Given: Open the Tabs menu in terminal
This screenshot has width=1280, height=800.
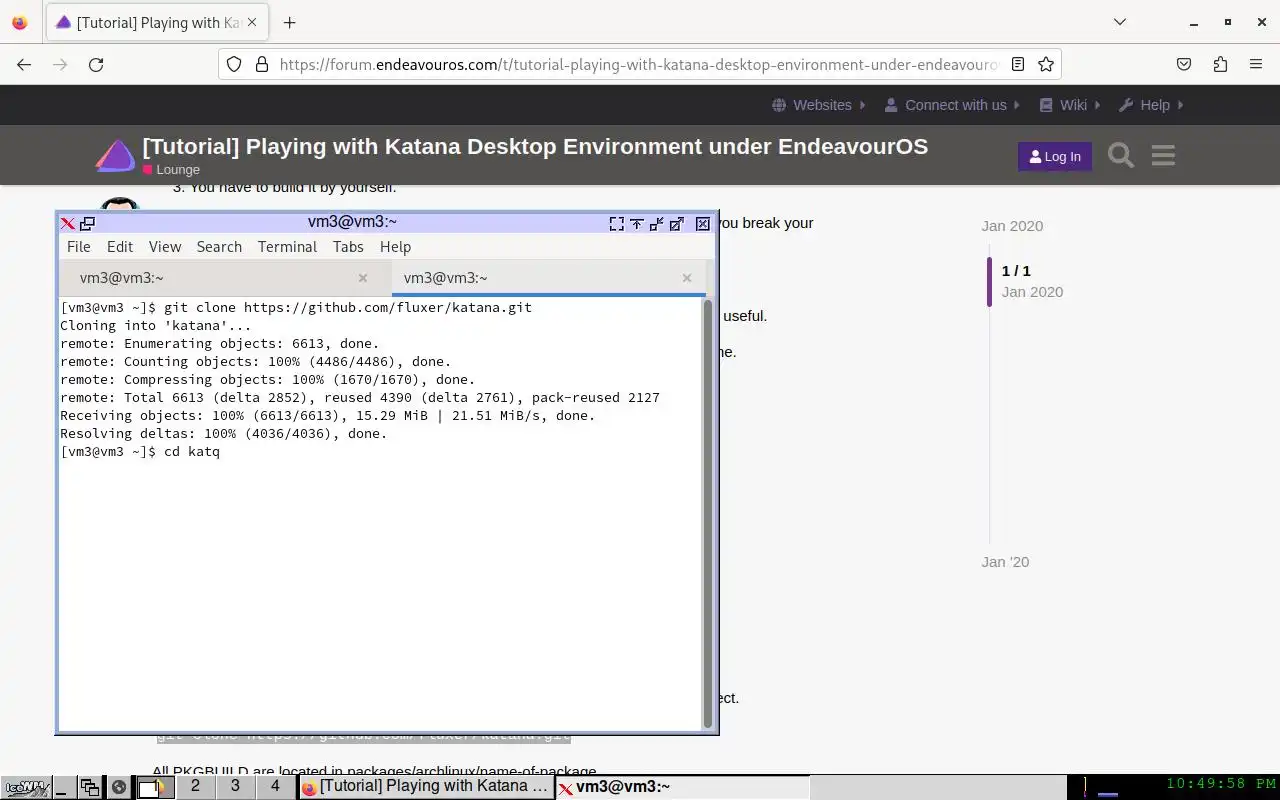Looking at the screenshot, I should (348, 247).
